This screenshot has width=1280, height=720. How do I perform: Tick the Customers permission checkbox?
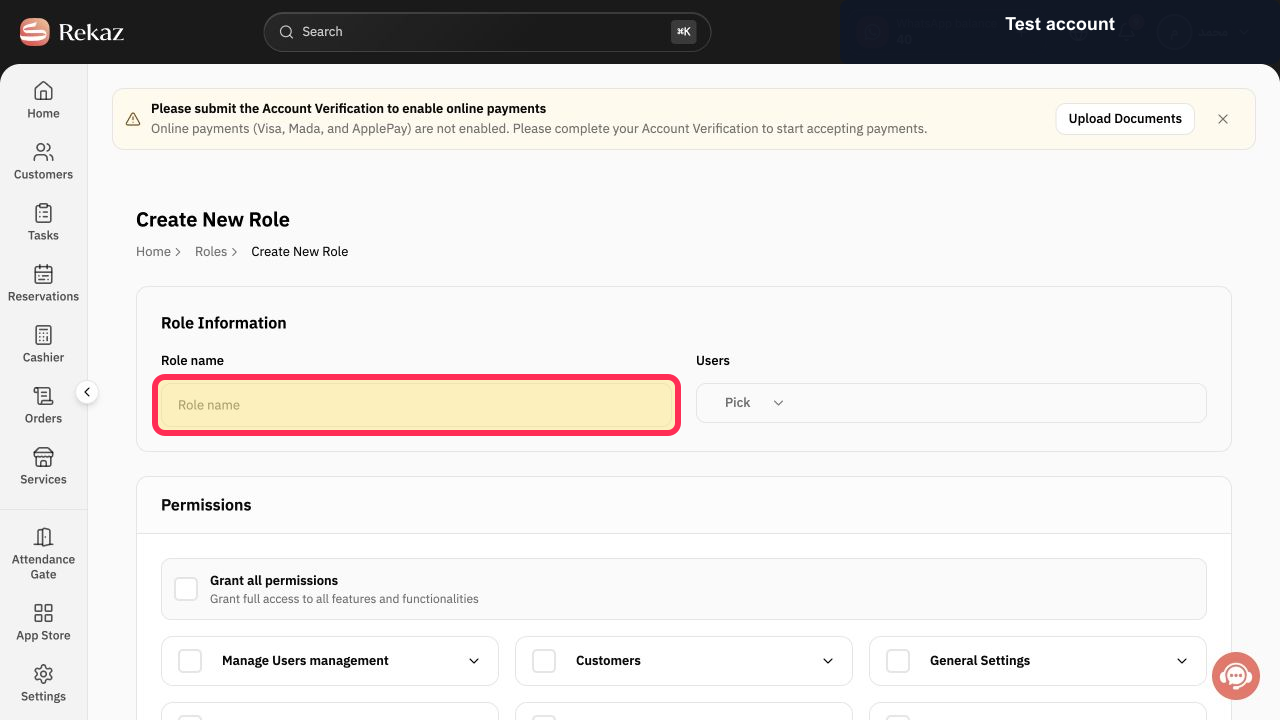coord(544,661)
